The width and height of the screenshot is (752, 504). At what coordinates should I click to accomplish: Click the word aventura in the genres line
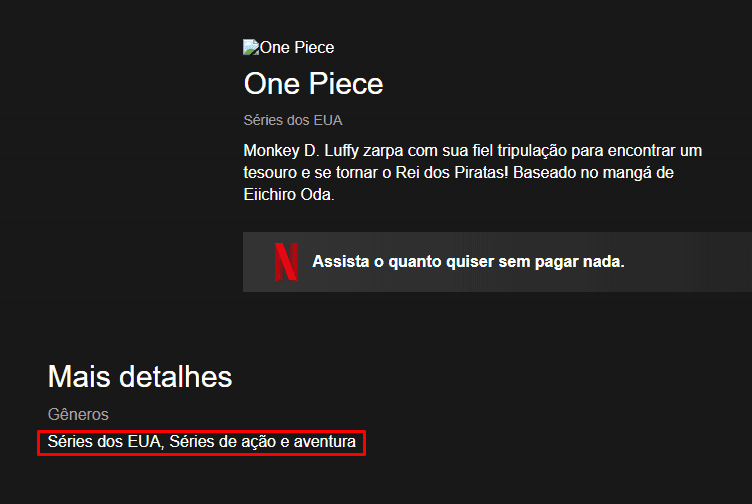[325, 441]
